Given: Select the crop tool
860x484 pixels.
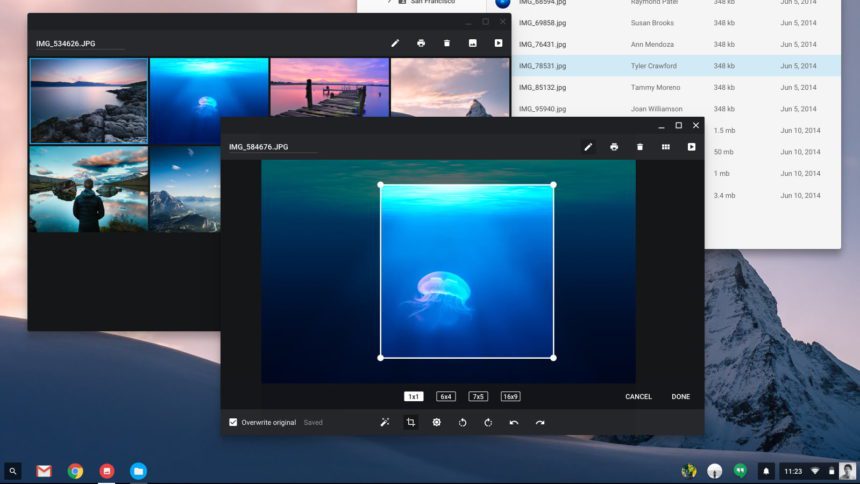Looking at the screenshot, I should pos(410,422).
